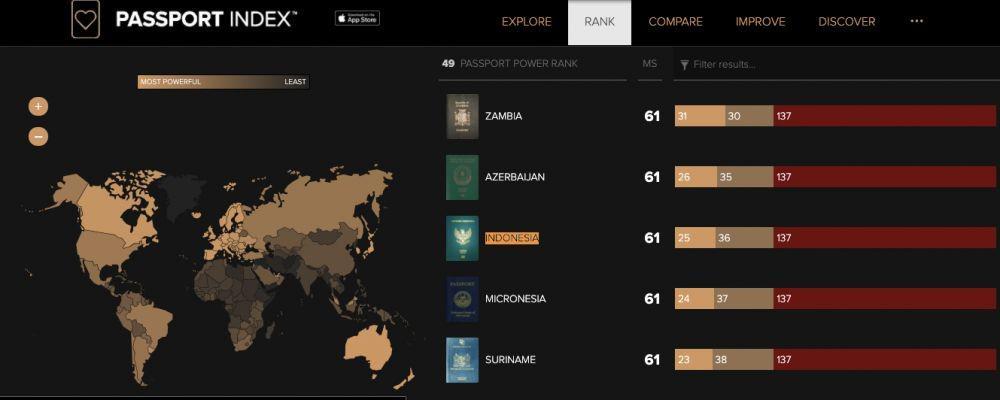Image resolution: width=1000 pixels, height=400 pixels.
Task: Sort by the MS column header
Action: pos(649,64)
